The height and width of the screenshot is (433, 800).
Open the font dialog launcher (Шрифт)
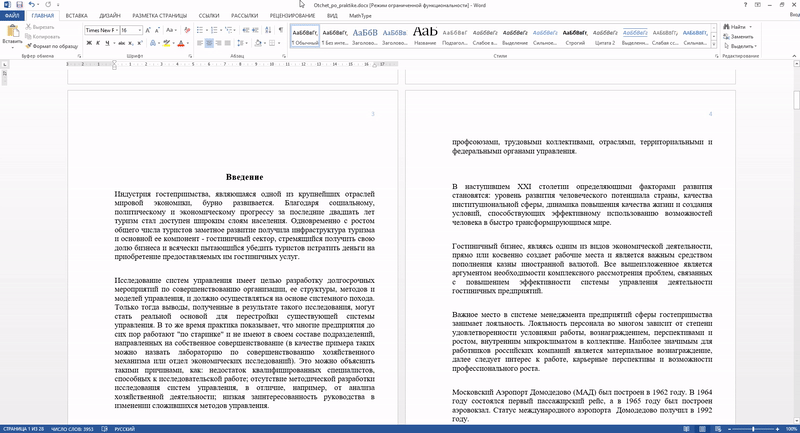coord(191,56)
